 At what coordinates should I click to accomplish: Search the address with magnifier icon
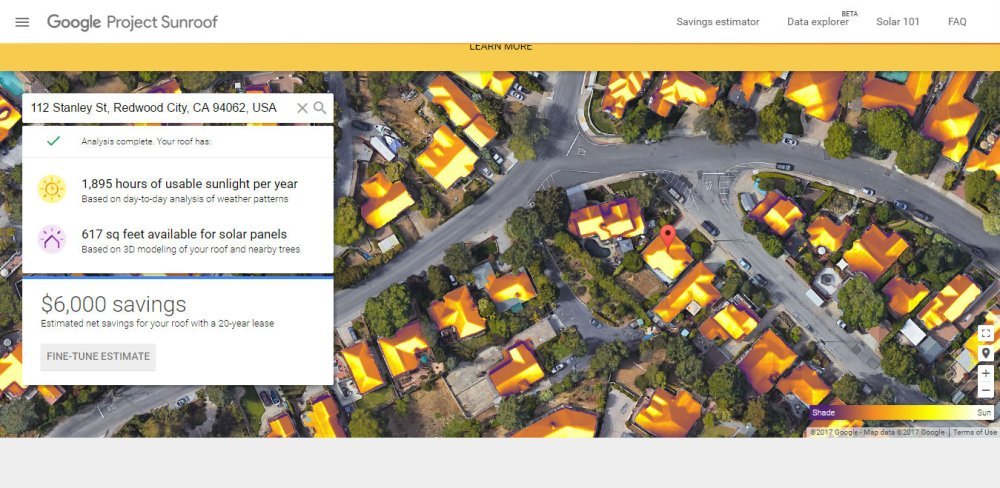click(x=320, y=108)
